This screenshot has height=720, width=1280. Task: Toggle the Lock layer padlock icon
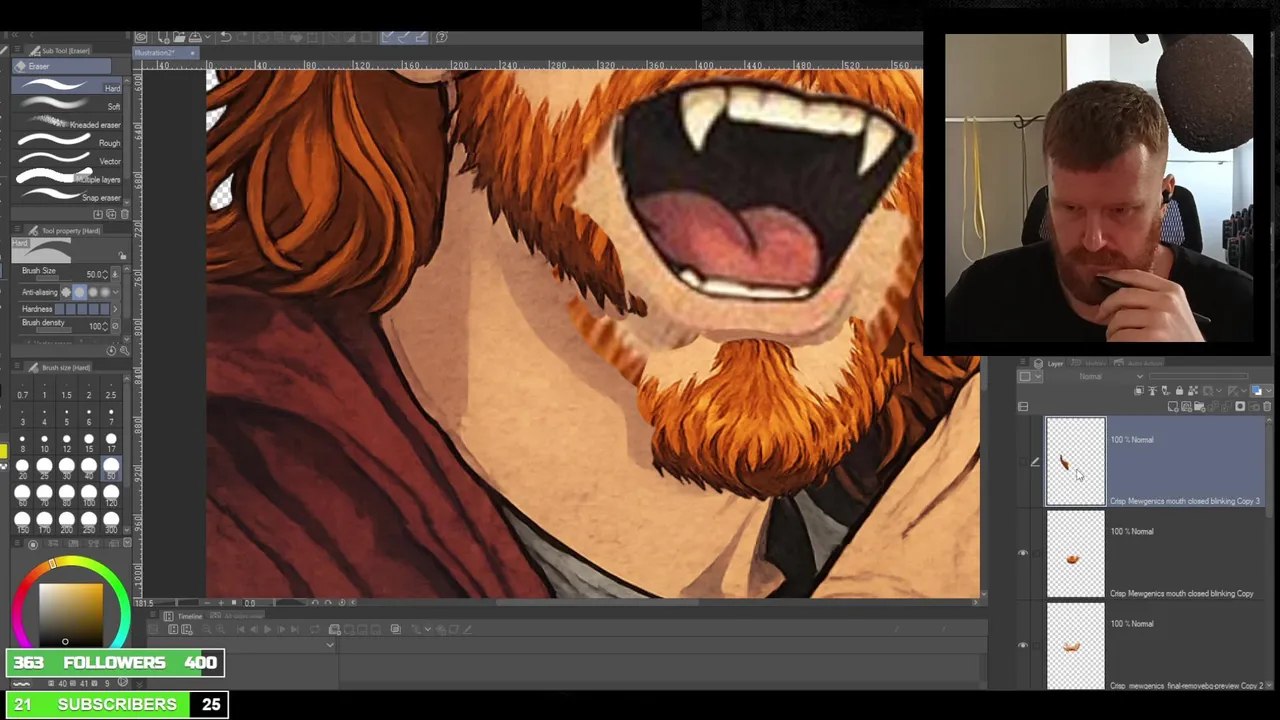(1179, 391)
